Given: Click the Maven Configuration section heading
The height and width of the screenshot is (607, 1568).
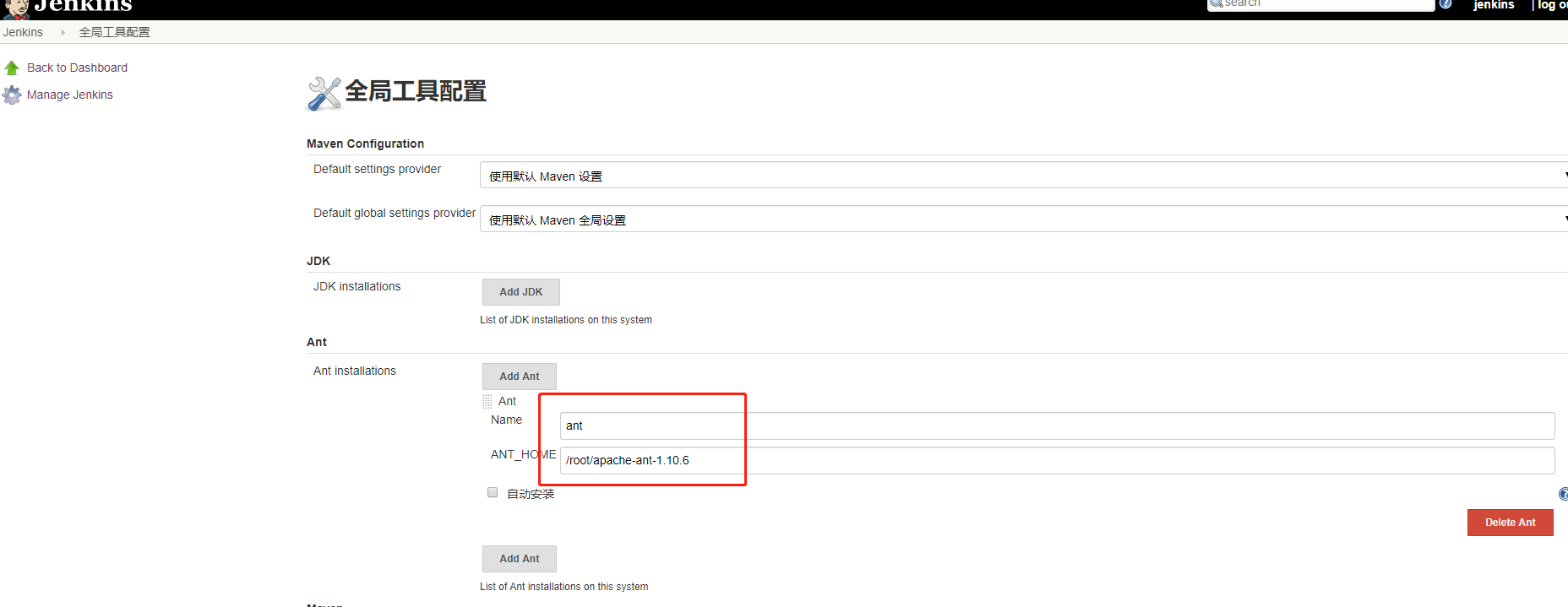Looking at the screenshot, I should pyautogui.click(x=365, y=144).
